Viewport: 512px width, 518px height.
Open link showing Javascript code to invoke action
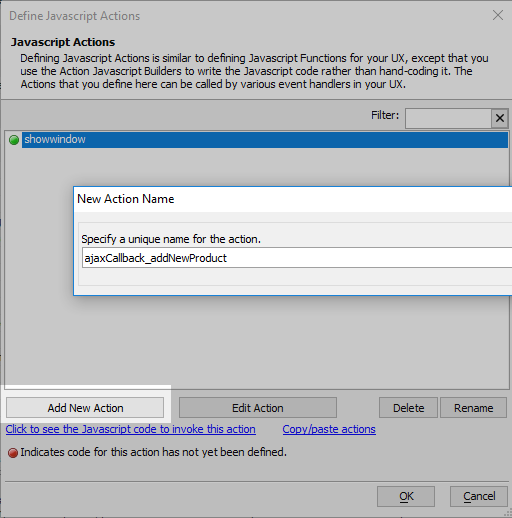pos(131,429)
